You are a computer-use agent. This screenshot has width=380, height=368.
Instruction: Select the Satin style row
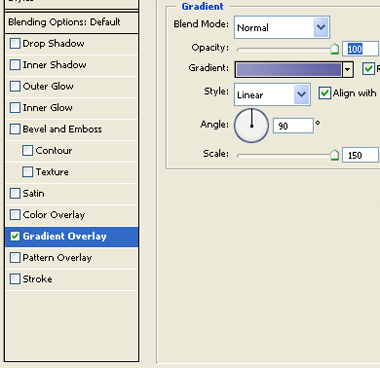(x=72, y=193)
